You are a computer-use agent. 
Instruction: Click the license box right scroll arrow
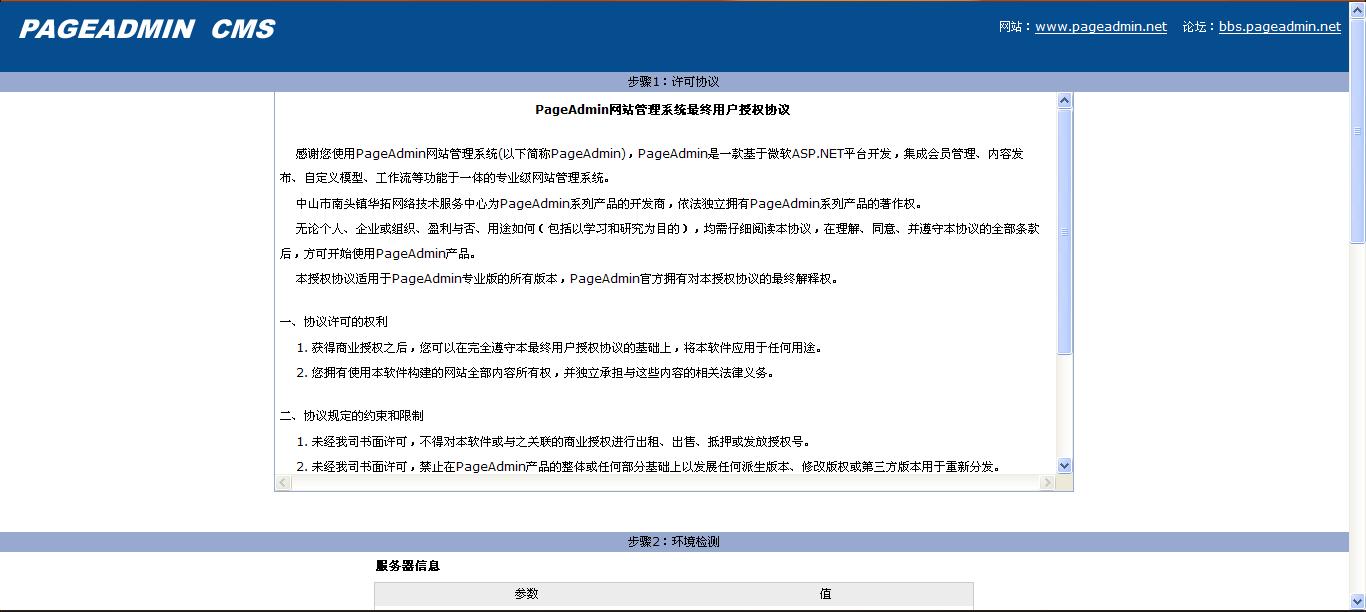1047,483
